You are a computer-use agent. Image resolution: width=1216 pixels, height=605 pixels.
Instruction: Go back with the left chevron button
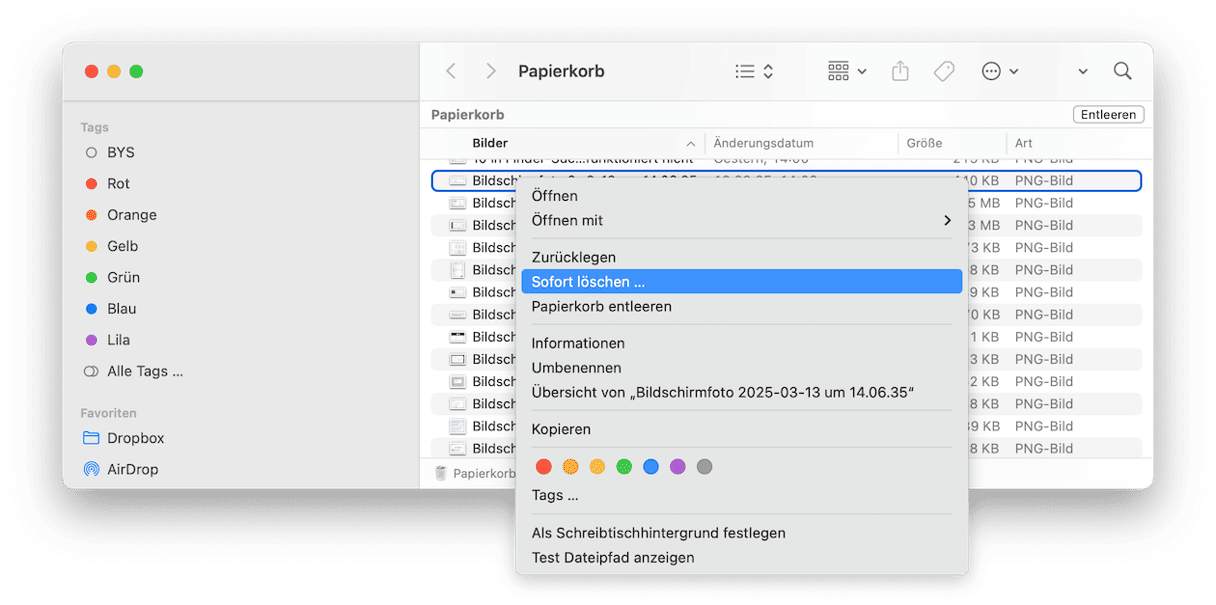pyautogui.click(x=451, y=71)
